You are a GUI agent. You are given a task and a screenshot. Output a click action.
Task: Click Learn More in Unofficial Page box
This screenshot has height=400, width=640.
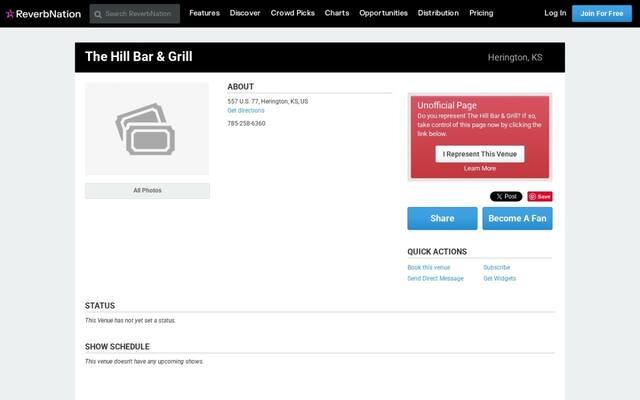click(x=480, y=169)
